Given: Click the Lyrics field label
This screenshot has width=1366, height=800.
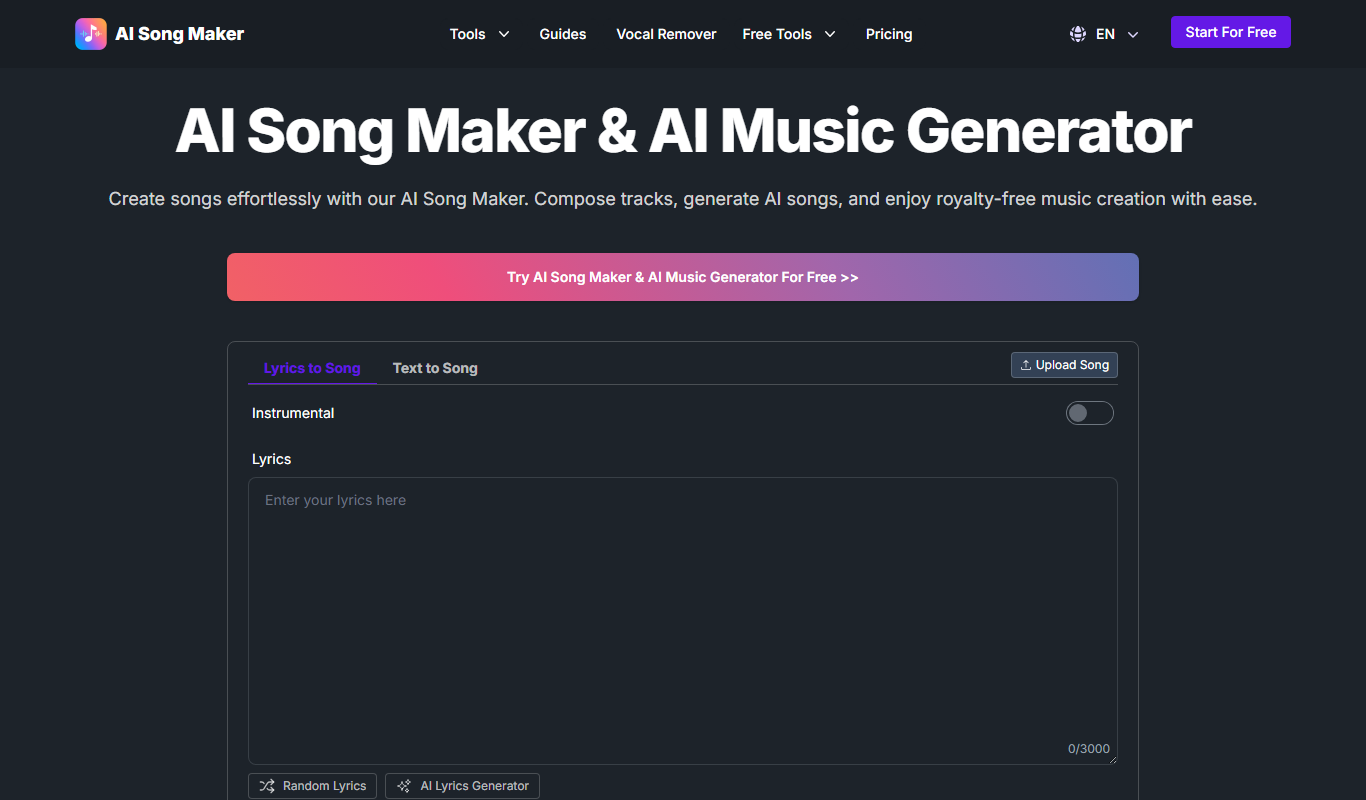Looking at the screenshot, I should point(272,459).
